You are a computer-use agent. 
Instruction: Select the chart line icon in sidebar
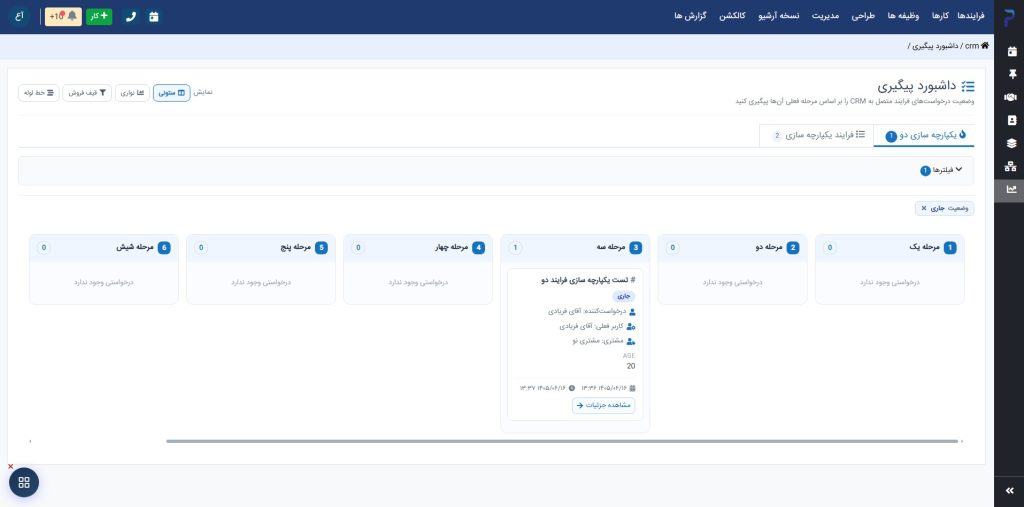(1011, 189)
